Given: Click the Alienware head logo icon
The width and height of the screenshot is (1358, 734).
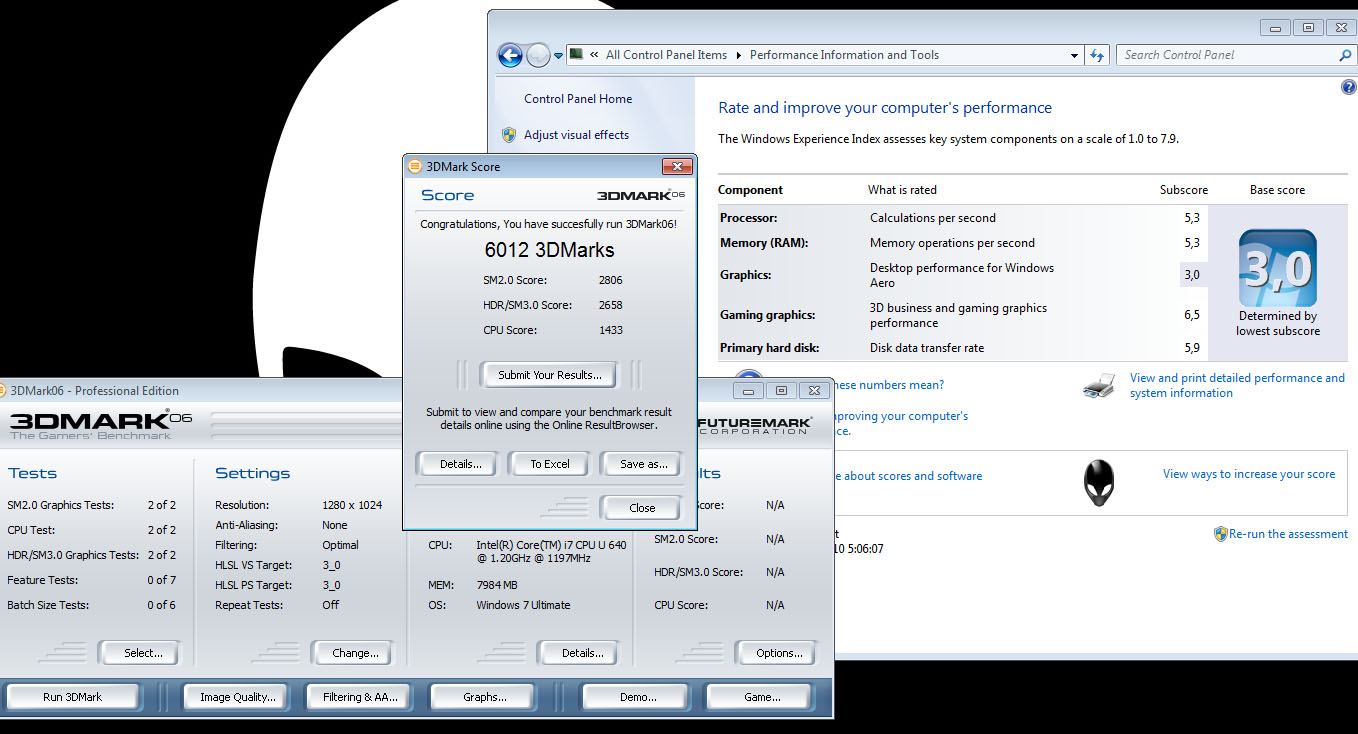Looking at the screenshot, I should [x=1098, y=482].
